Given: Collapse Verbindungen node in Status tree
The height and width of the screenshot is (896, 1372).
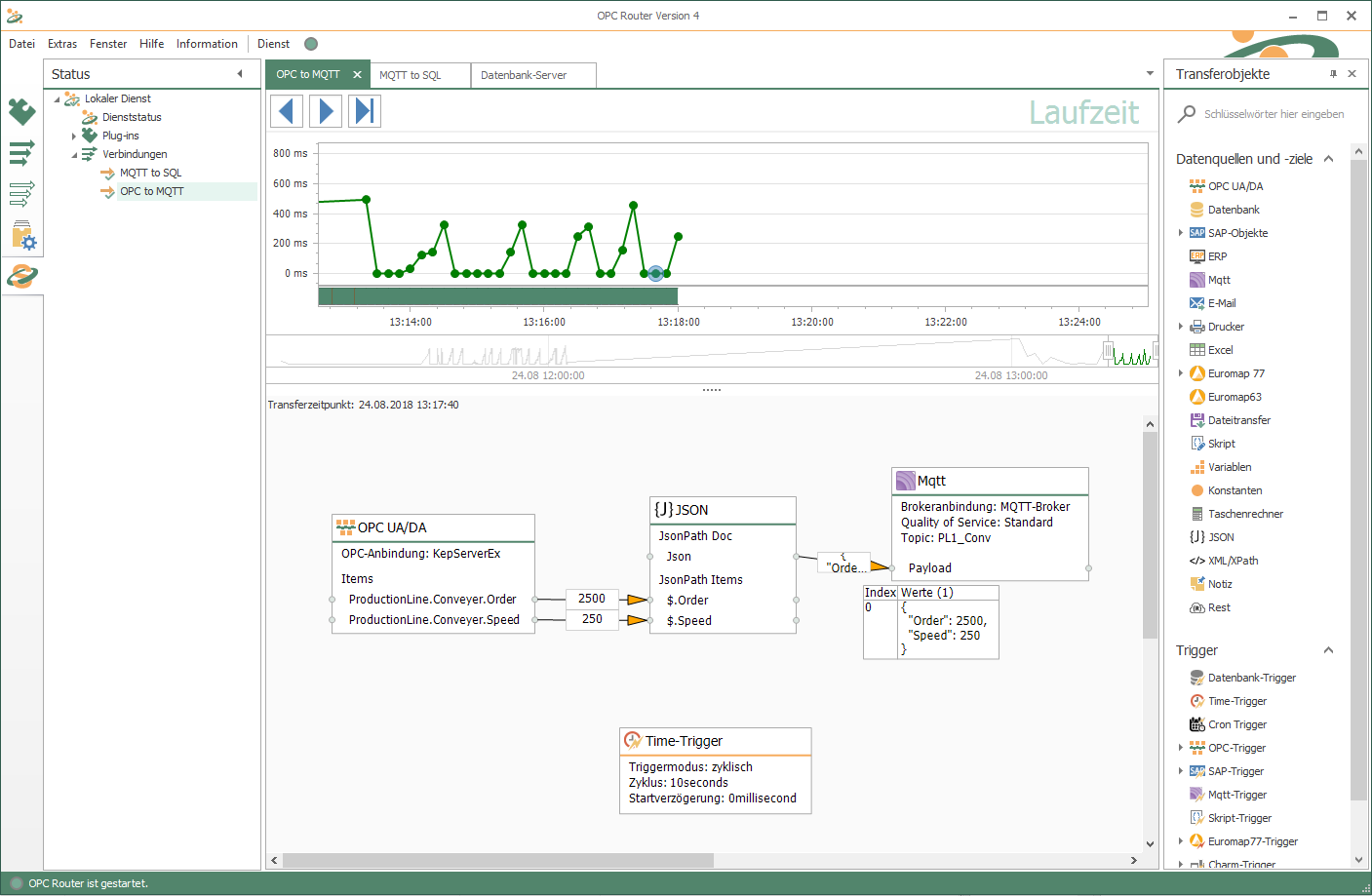Looking at the screenshot, I should tap(74, 155).
